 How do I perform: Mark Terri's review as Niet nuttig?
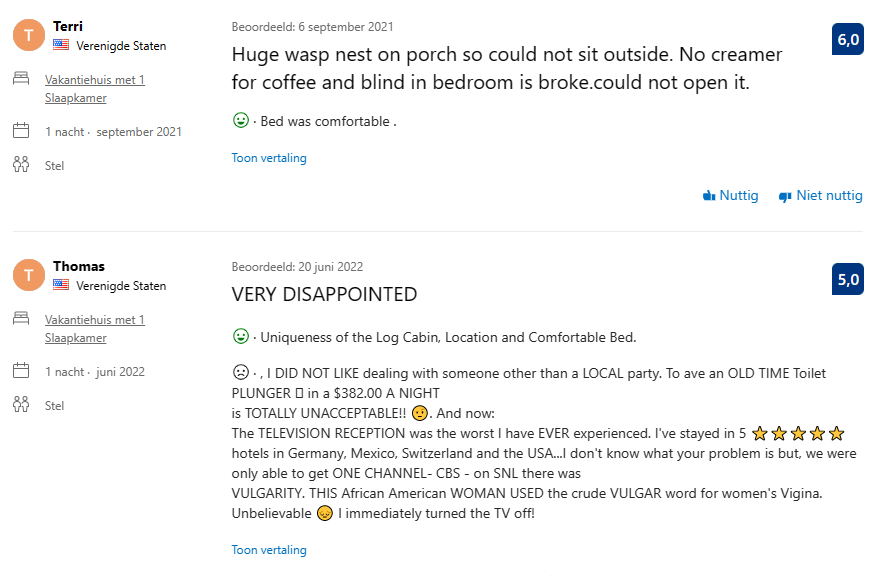point(820,196)
